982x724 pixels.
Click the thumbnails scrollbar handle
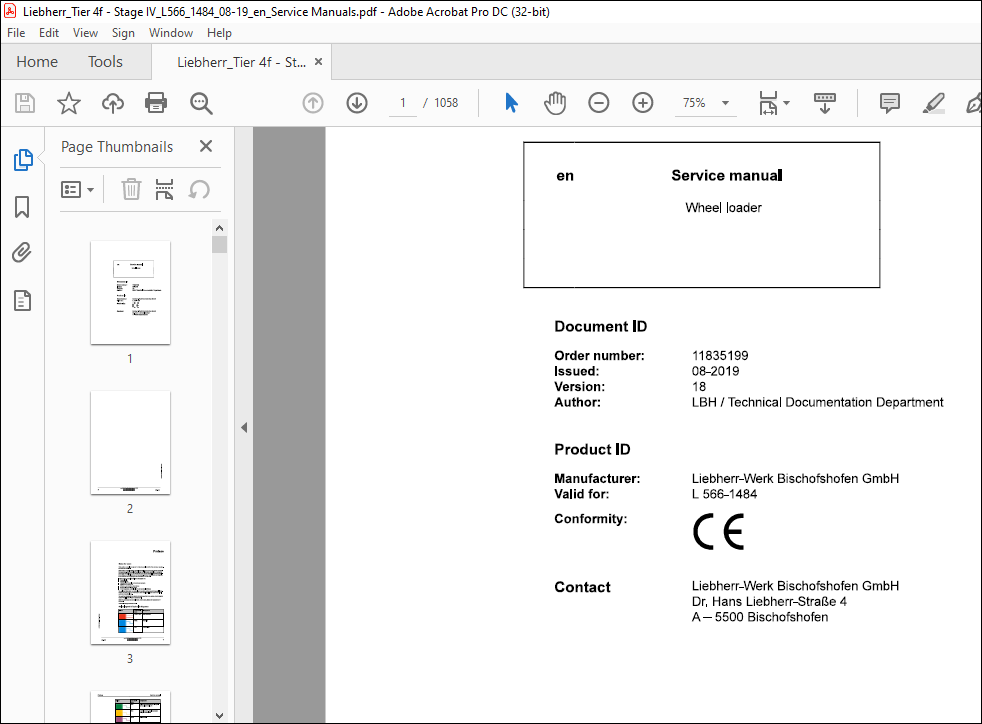[219, 244]
